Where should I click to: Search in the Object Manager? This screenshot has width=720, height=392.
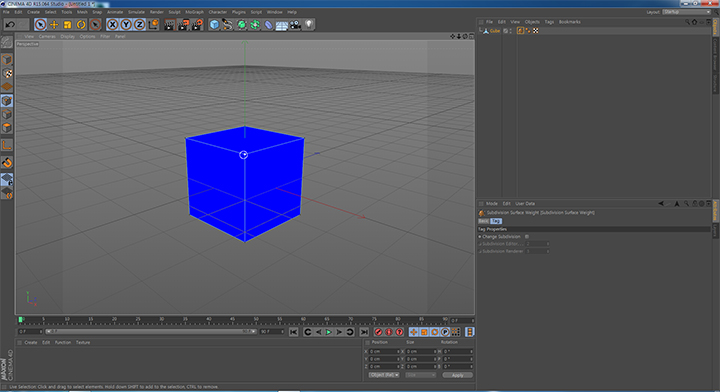tap(687, 22)
